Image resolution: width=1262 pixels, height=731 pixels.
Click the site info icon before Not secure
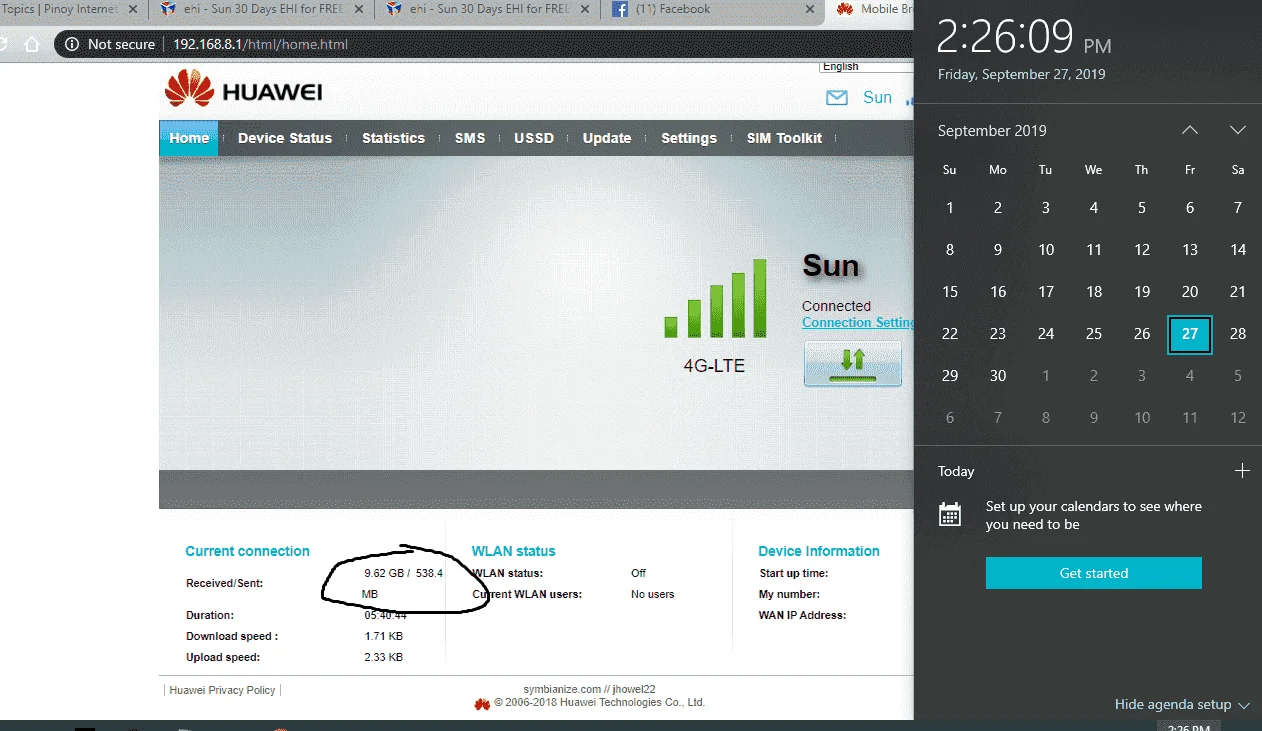(x=72, y=44)
